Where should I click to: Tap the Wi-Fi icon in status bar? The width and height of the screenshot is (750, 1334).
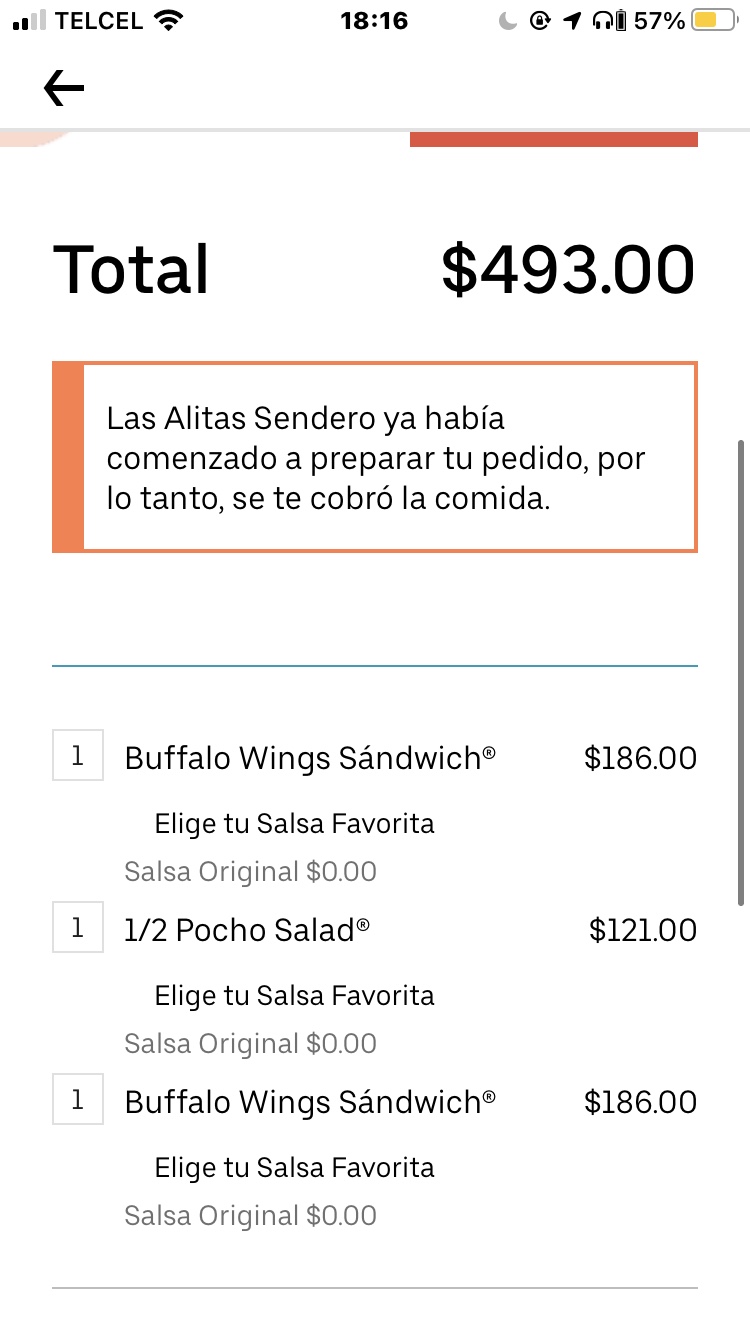point(170,20)
